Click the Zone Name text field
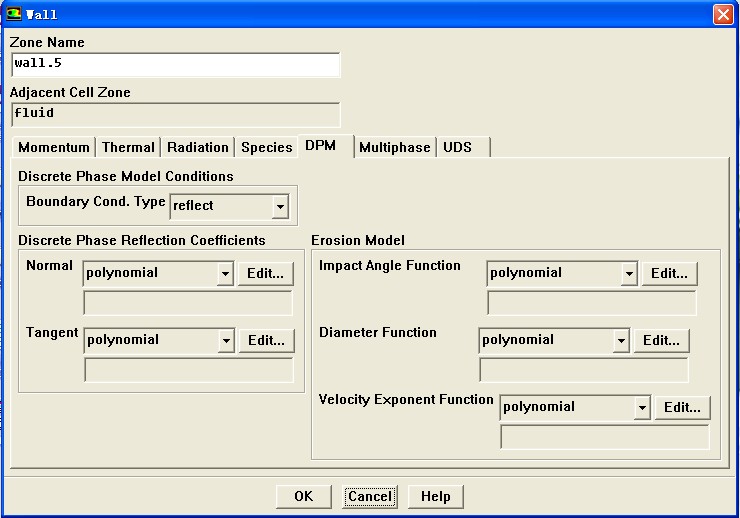 coord(175,65)
